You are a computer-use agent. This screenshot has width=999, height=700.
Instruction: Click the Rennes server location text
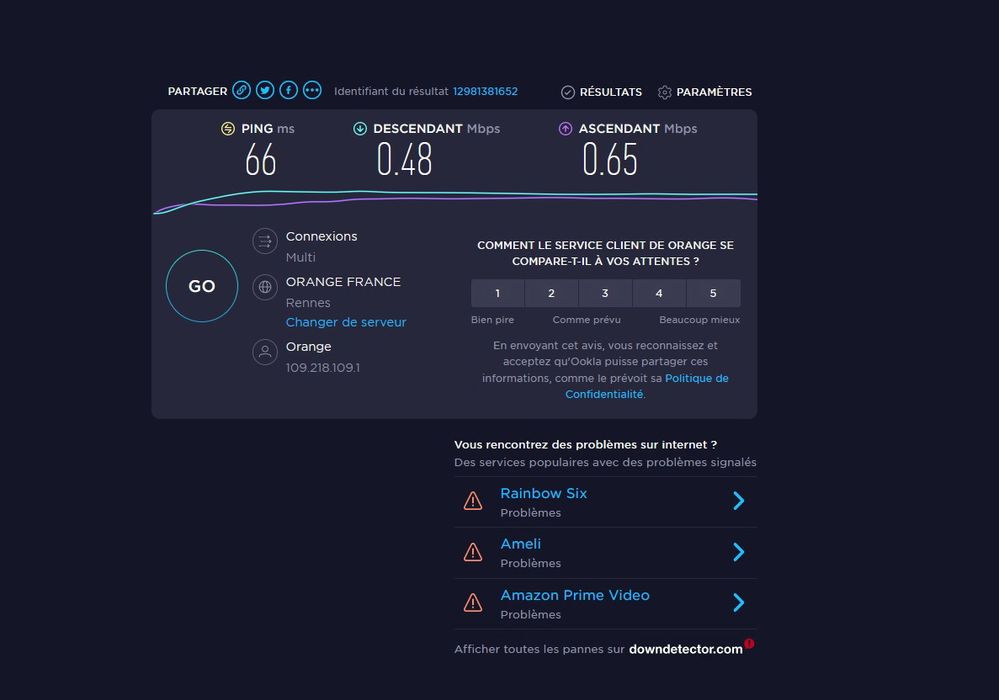pos(308,303)
